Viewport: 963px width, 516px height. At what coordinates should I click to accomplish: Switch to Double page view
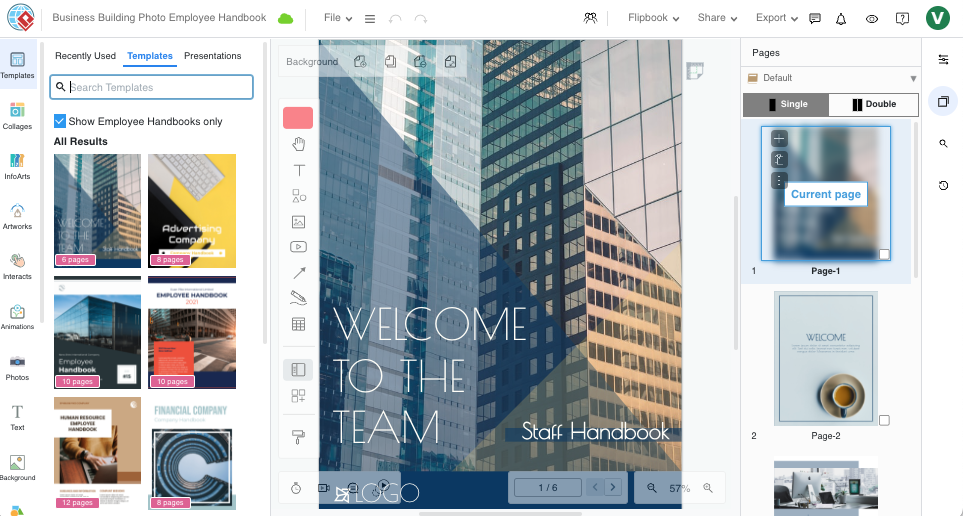(874, 104)
